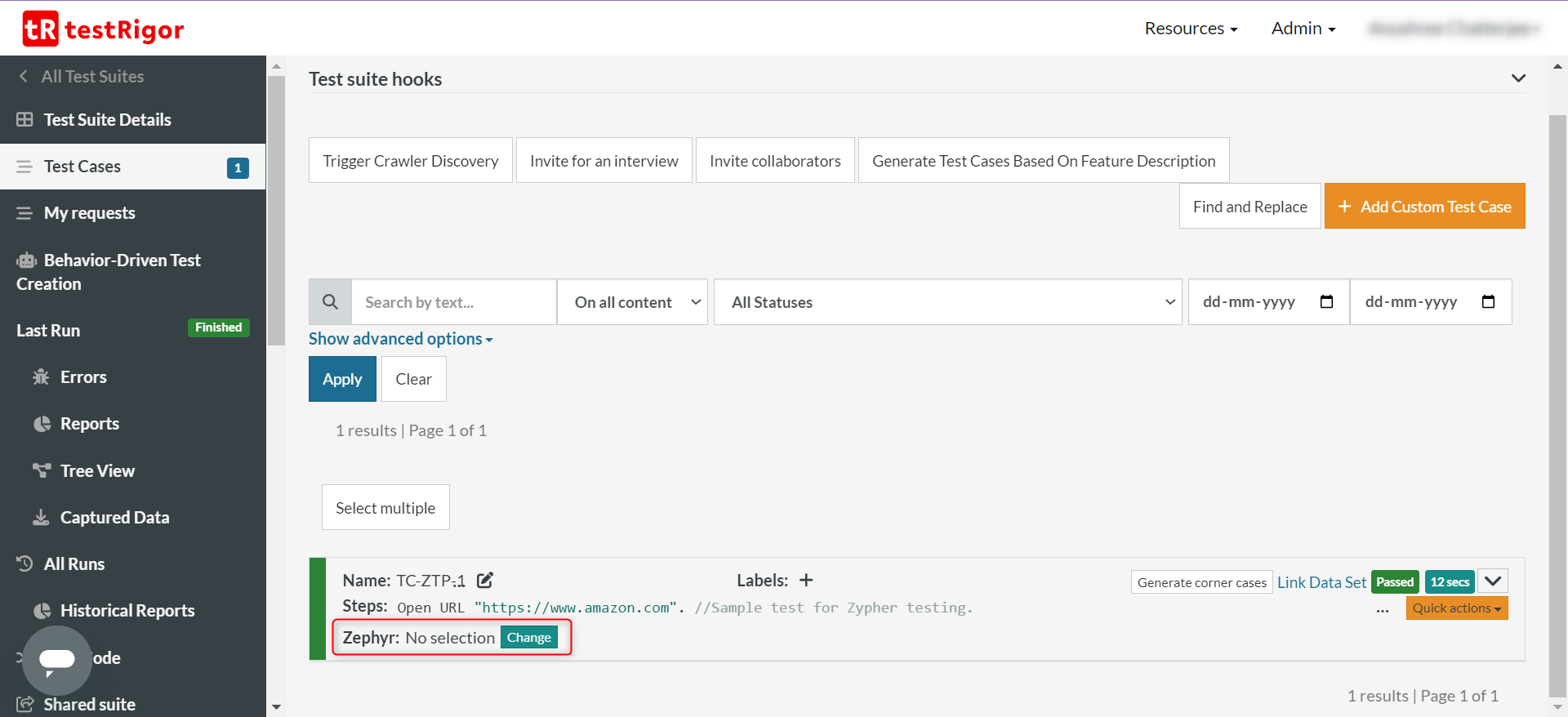Click the Link Data Set link
Screen dimensions: 1568x717
(1321, 582)
